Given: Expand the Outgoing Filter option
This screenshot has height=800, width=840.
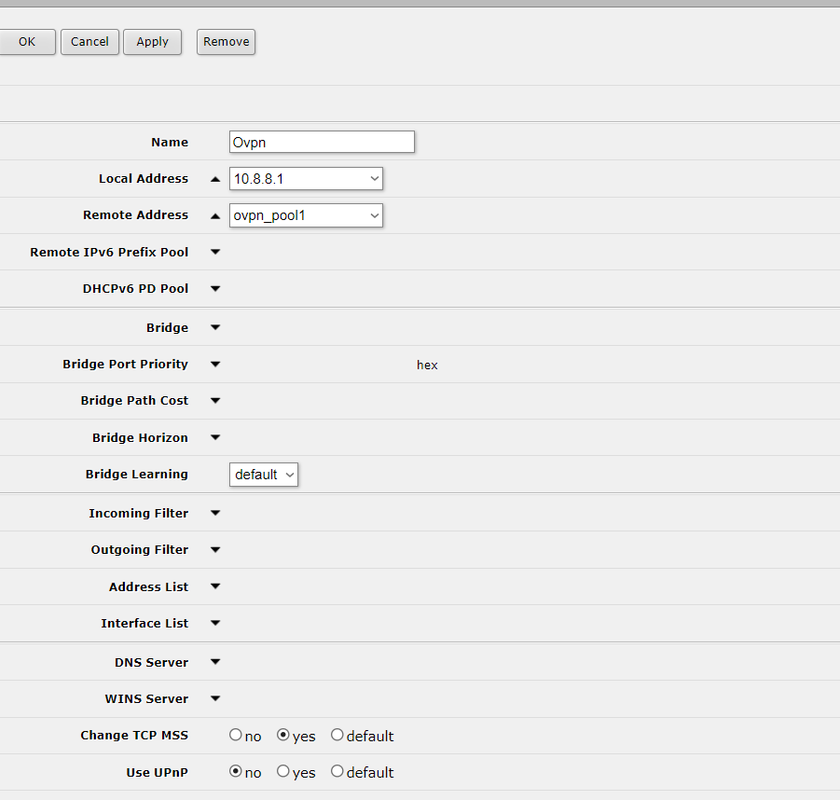Looking at the screenshot, I should [215, 550].
